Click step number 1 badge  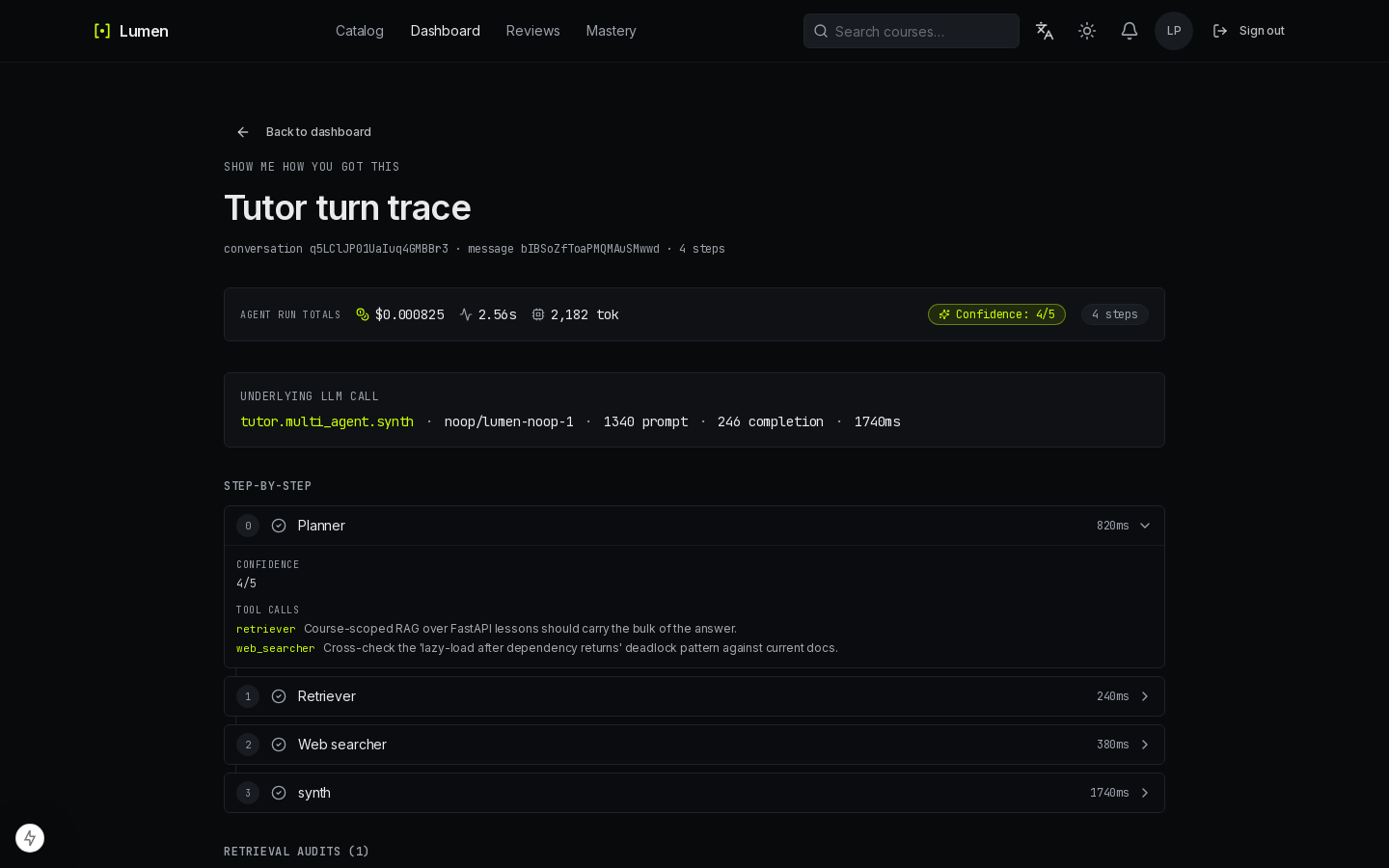[248, 696]
